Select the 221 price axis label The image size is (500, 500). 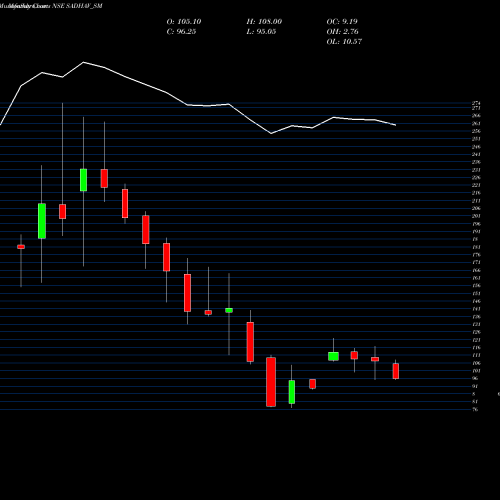[476, 185]
